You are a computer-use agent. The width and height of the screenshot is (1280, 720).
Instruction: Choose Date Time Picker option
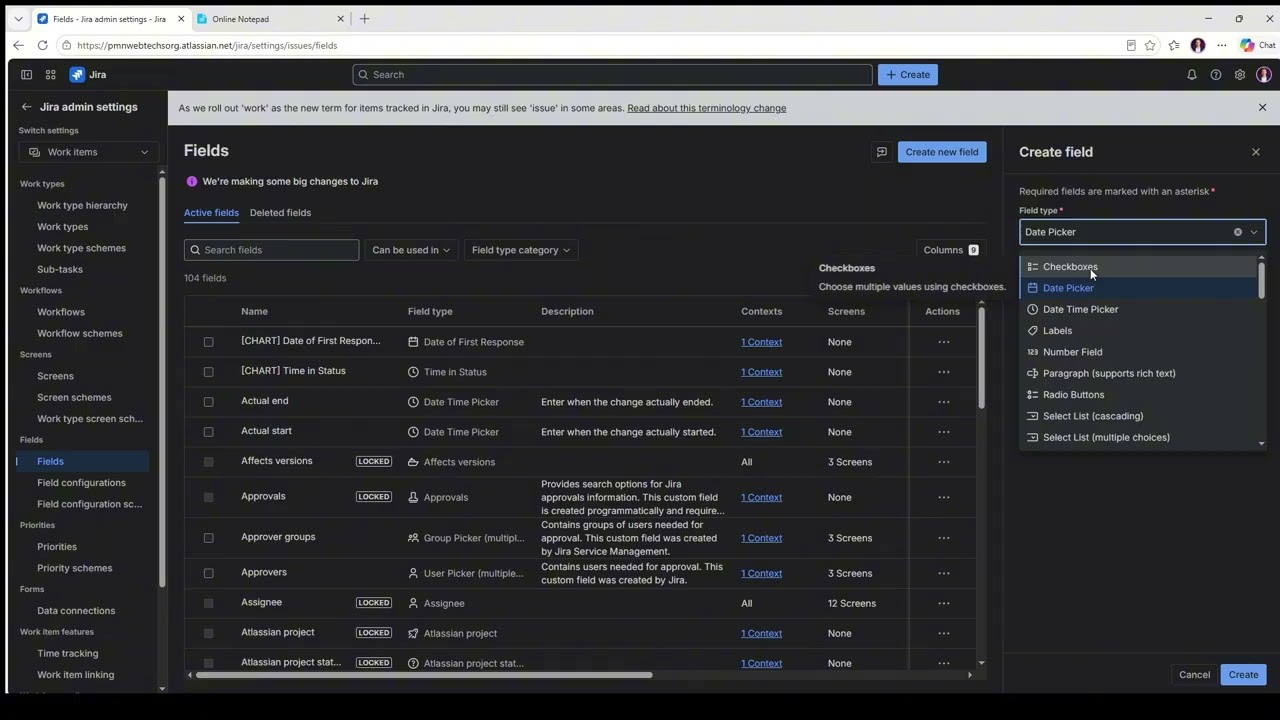coord(1140,309)
